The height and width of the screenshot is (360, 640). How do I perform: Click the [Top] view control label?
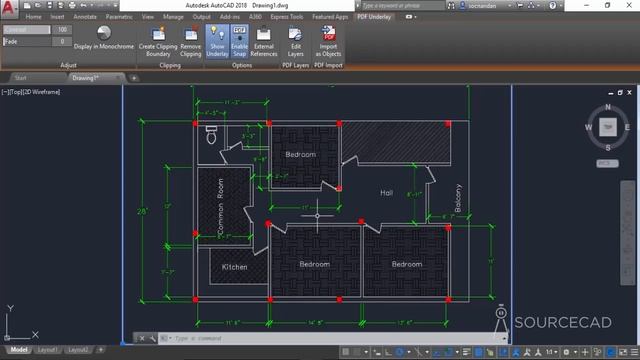pyautogui.click(x=15, y=92)
